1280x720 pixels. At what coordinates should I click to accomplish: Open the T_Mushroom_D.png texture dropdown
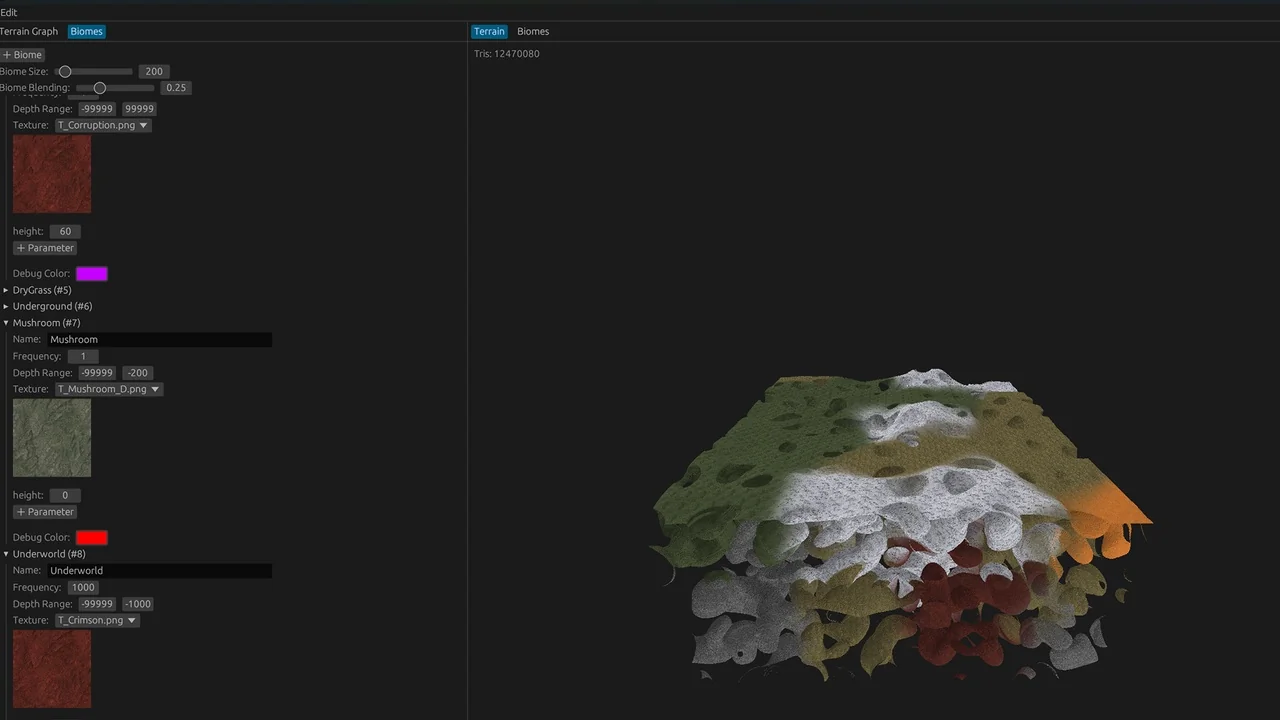click(109, 389)
